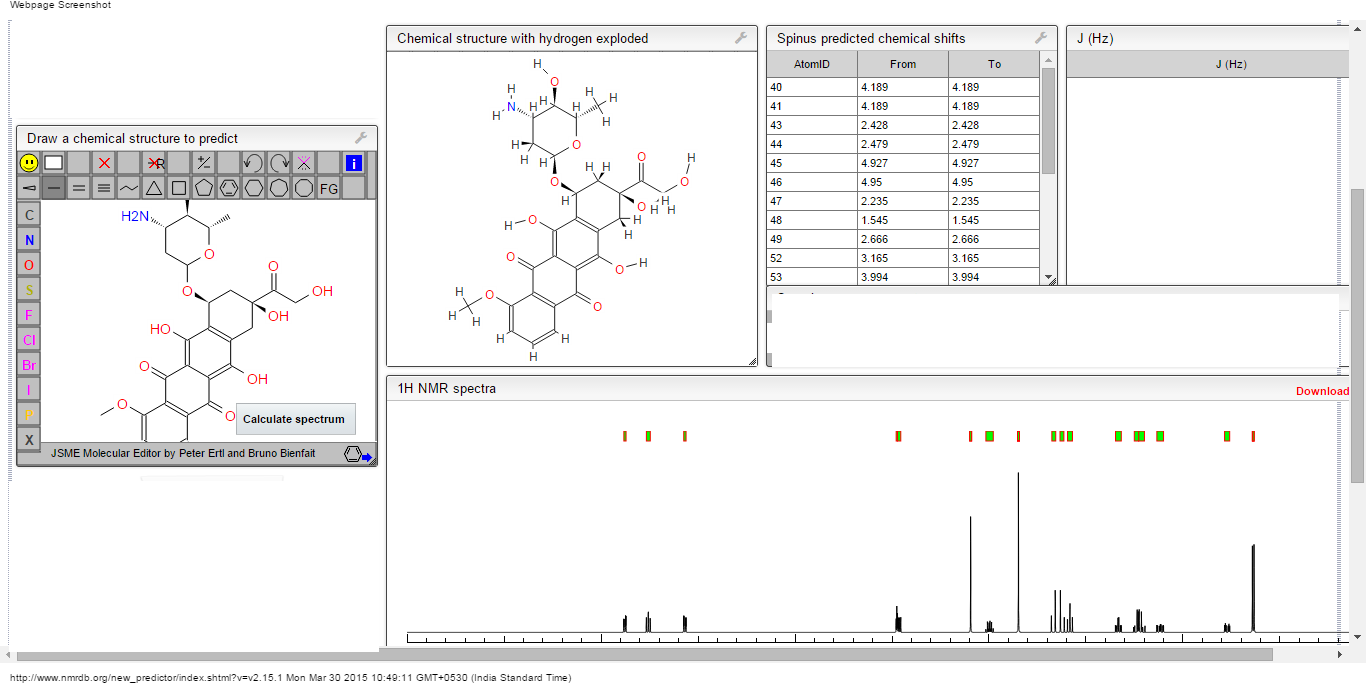This screenshot has width=1366, height=683.
Task: Click the J (Hz) column header
Action: tap(1230, 64)
